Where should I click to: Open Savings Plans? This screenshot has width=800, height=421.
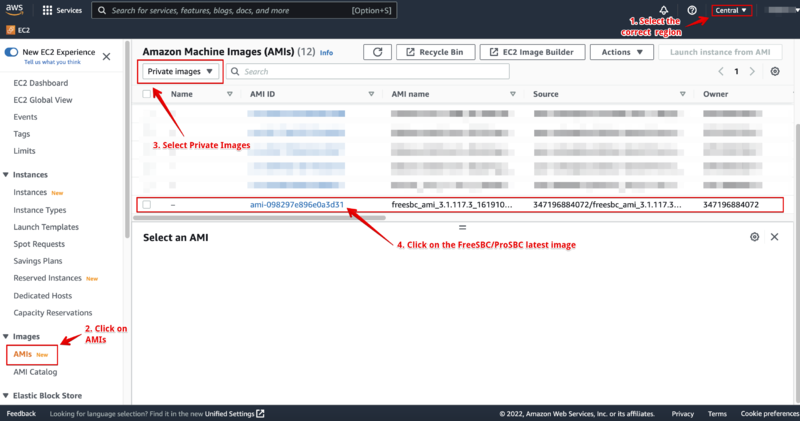coord(38,261)
